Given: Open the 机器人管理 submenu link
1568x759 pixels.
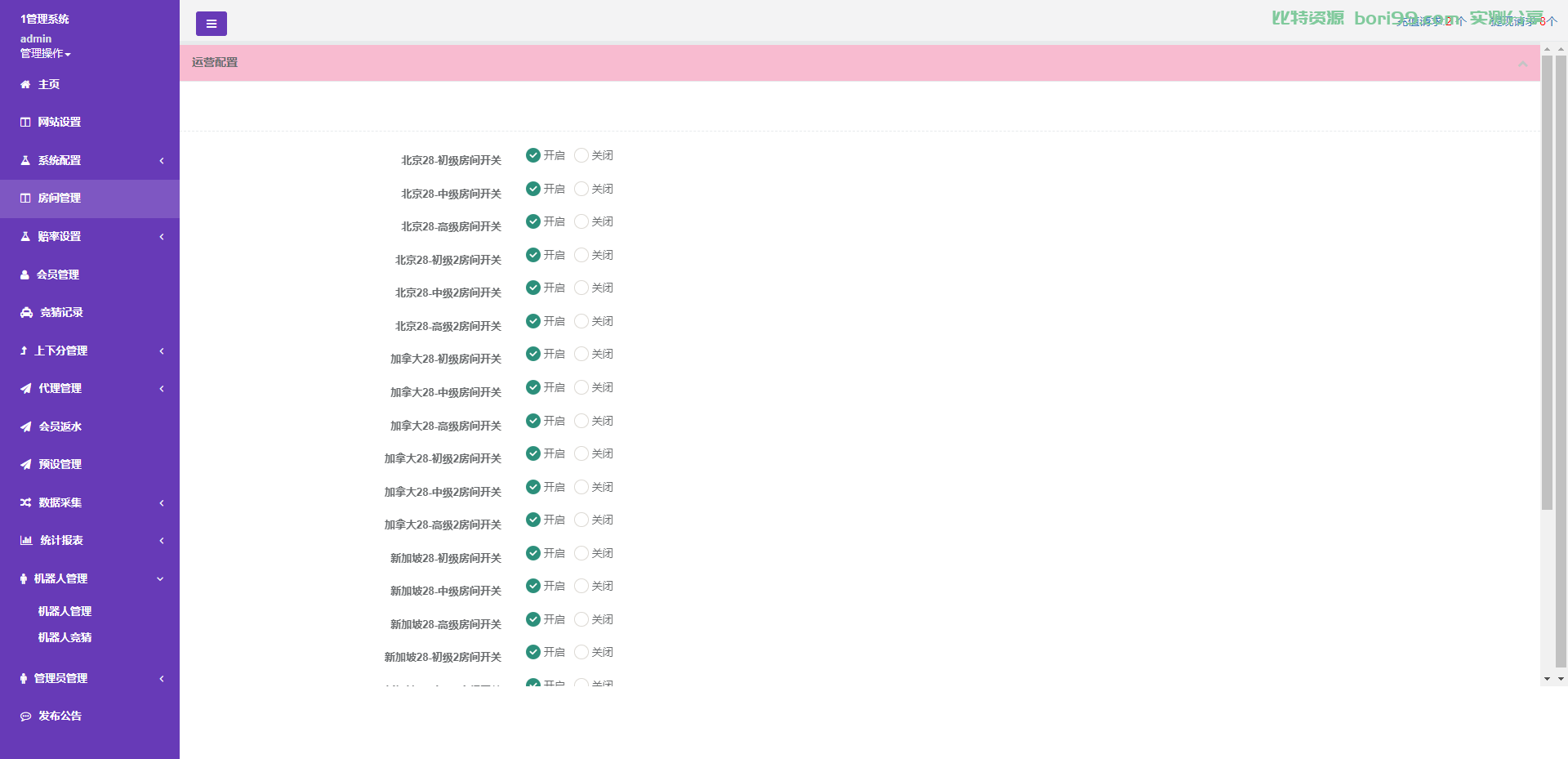Looking at the screenshot, I should click(65, 611).
